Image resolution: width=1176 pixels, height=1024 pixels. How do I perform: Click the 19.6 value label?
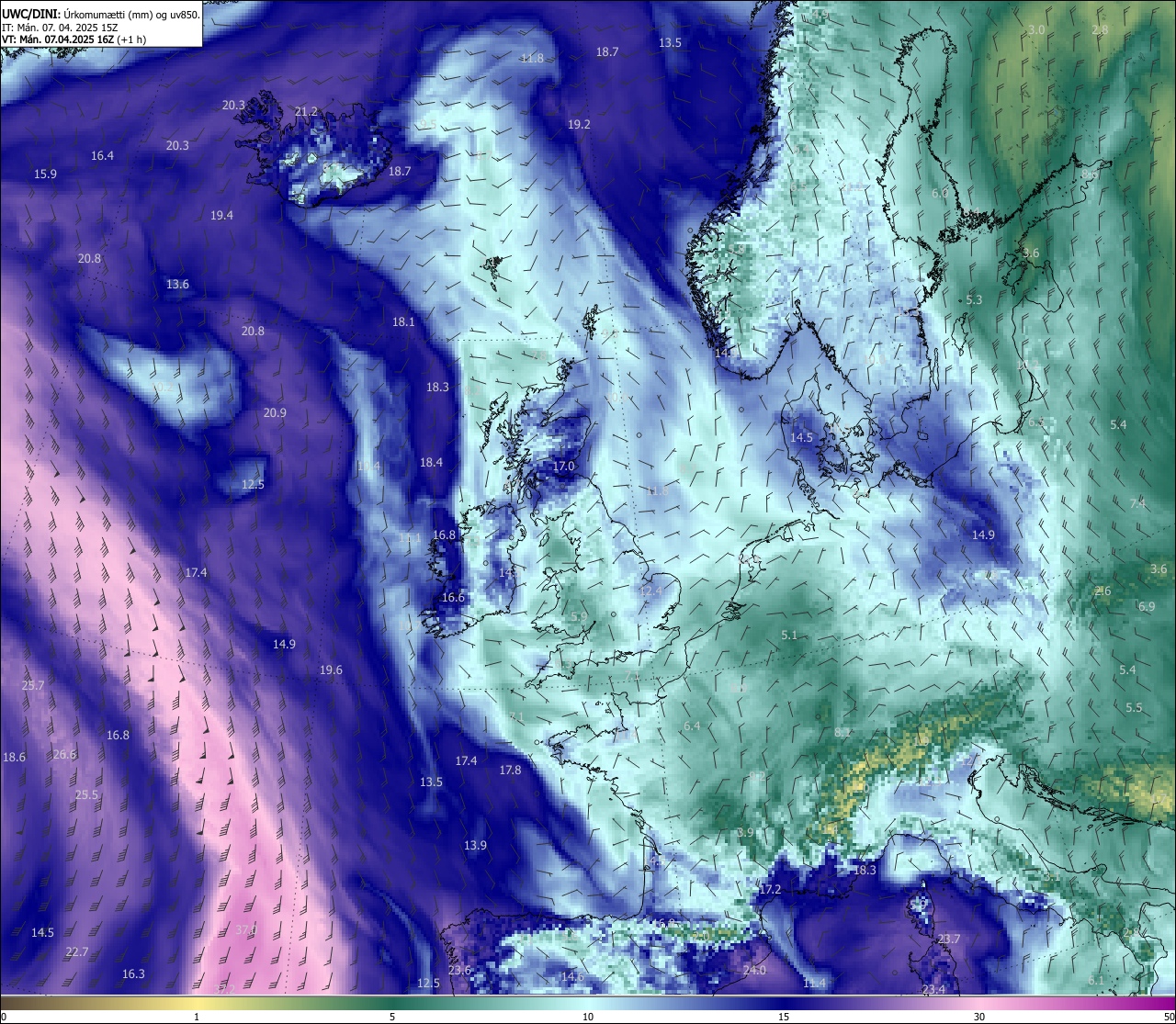331,670
